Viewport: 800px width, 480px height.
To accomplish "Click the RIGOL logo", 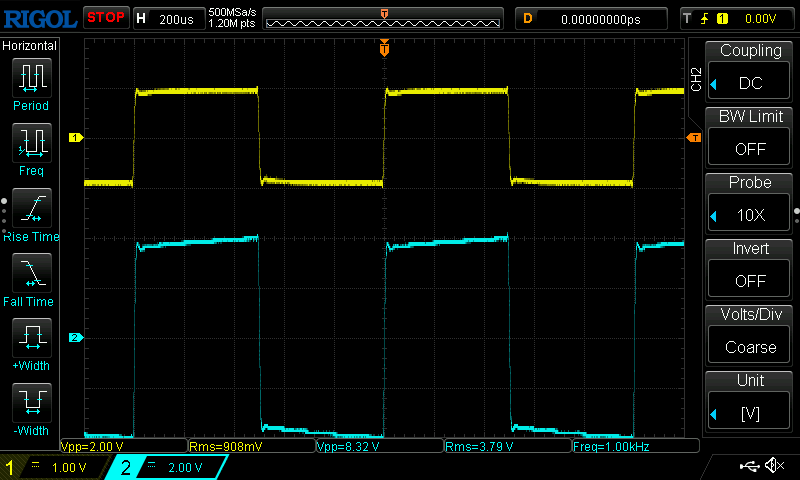I will 40,19.
